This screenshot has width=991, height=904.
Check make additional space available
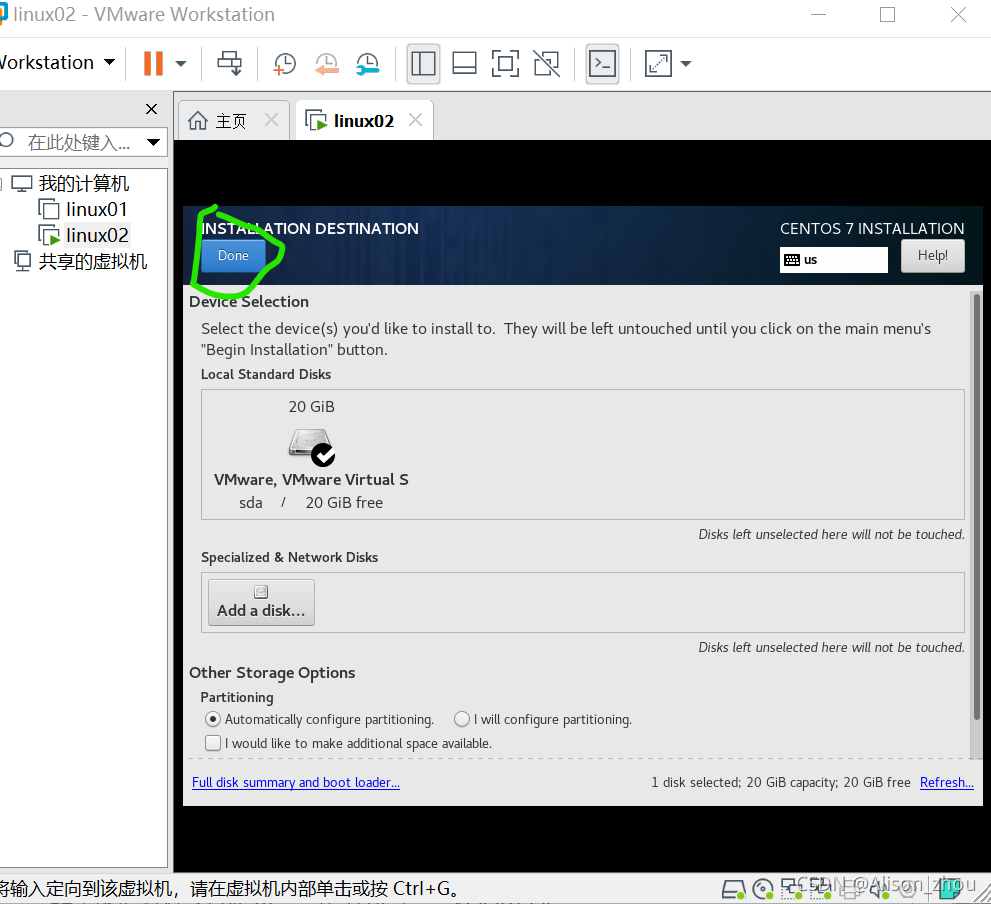point(213,743)
